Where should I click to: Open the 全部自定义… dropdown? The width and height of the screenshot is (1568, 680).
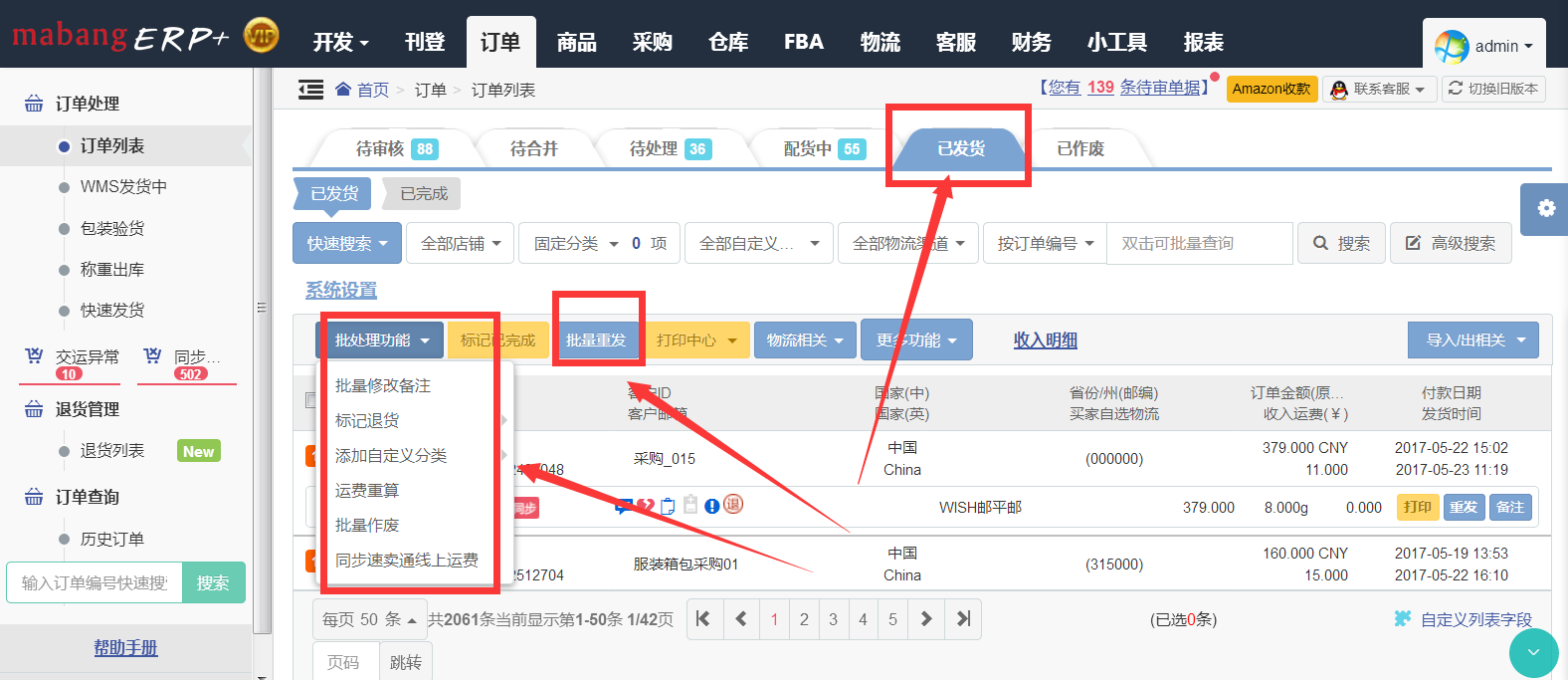tap(758, 243)
